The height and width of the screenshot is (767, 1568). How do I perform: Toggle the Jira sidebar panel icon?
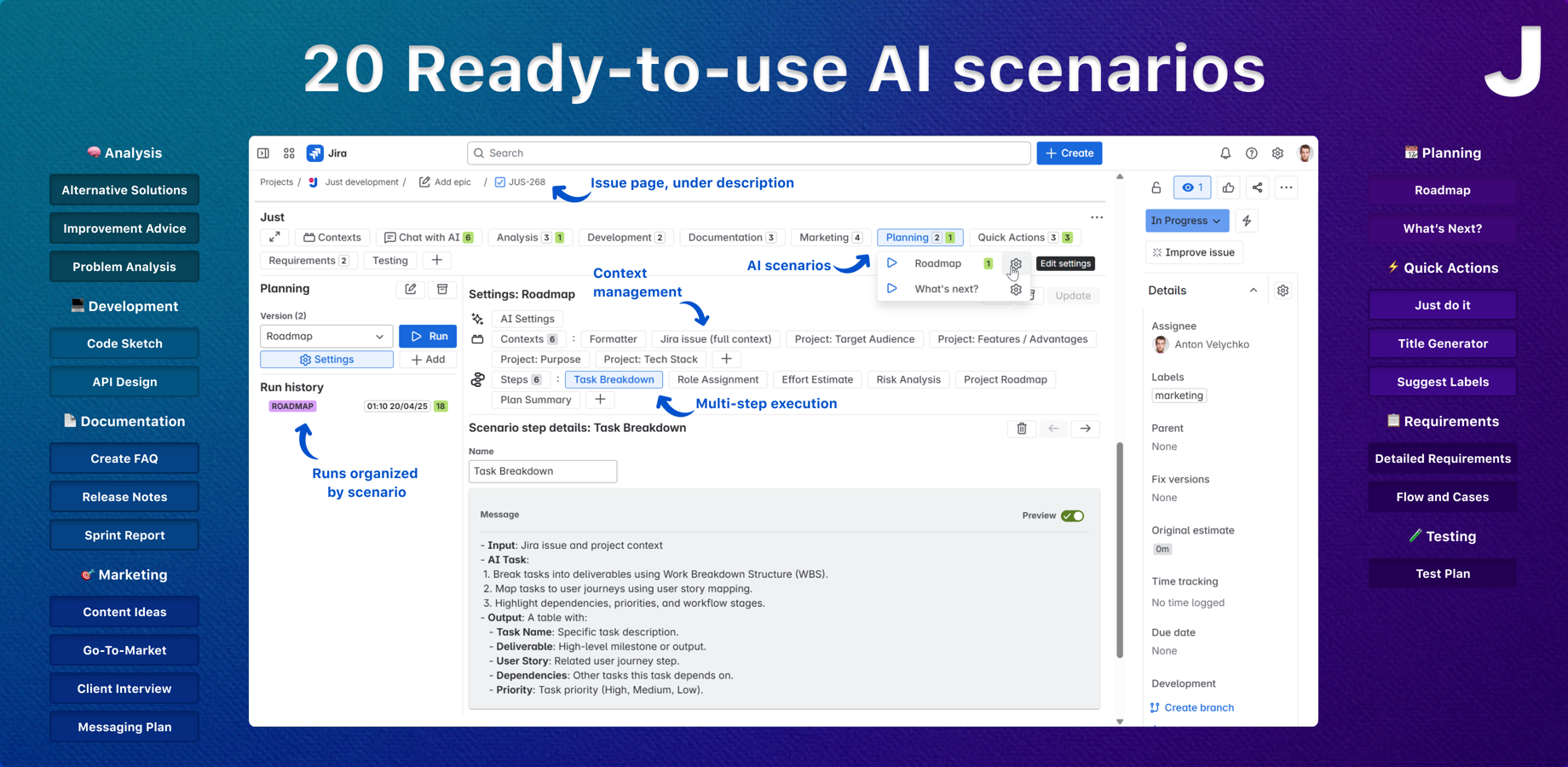tap(263, 153)
